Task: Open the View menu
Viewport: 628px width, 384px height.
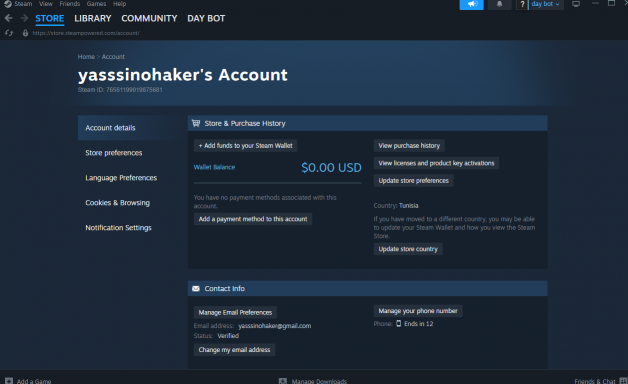Action: [x=46, y=4]
